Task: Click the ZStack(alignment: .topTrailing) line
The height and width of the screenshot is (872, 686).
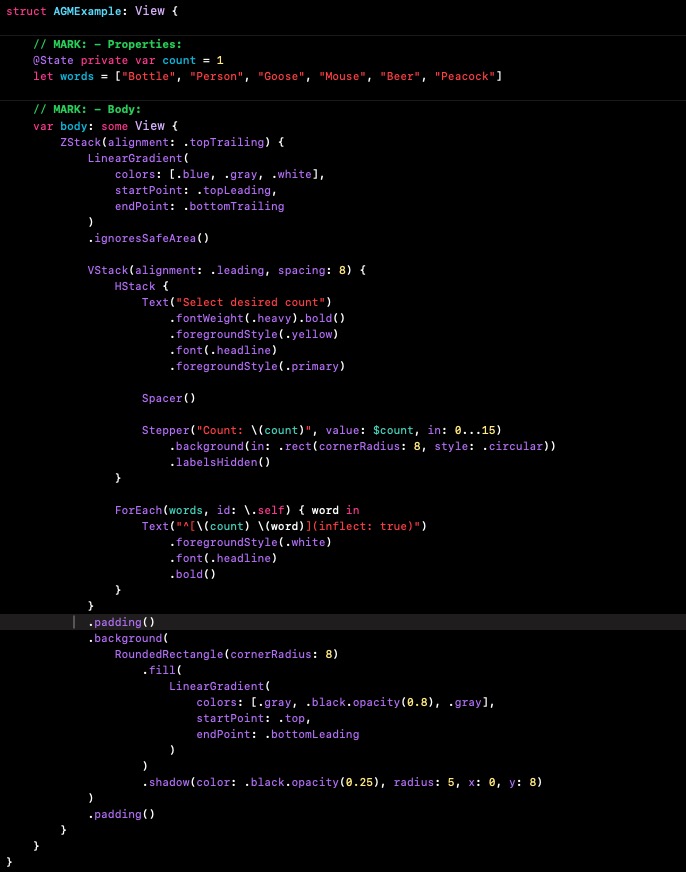Action: [172, 142]
